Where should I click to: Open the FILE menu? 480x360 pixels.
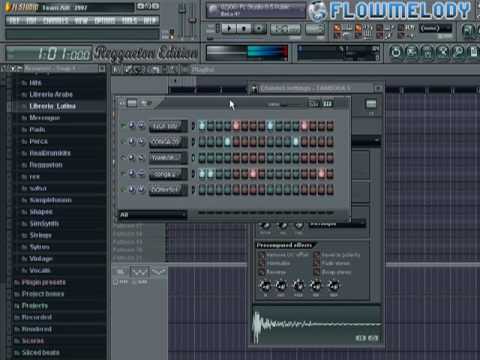pyautogui.click(x=14, y=21)
